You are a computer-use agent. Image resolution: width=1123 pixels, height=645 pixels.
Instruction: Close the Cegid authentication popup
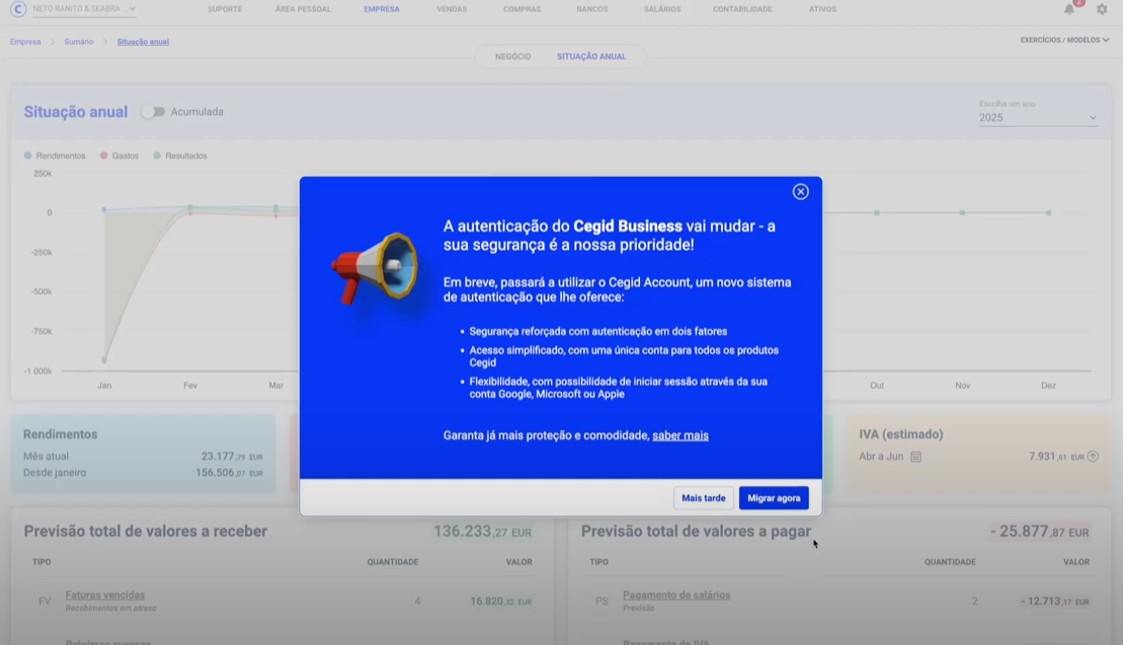coord(800,192)
